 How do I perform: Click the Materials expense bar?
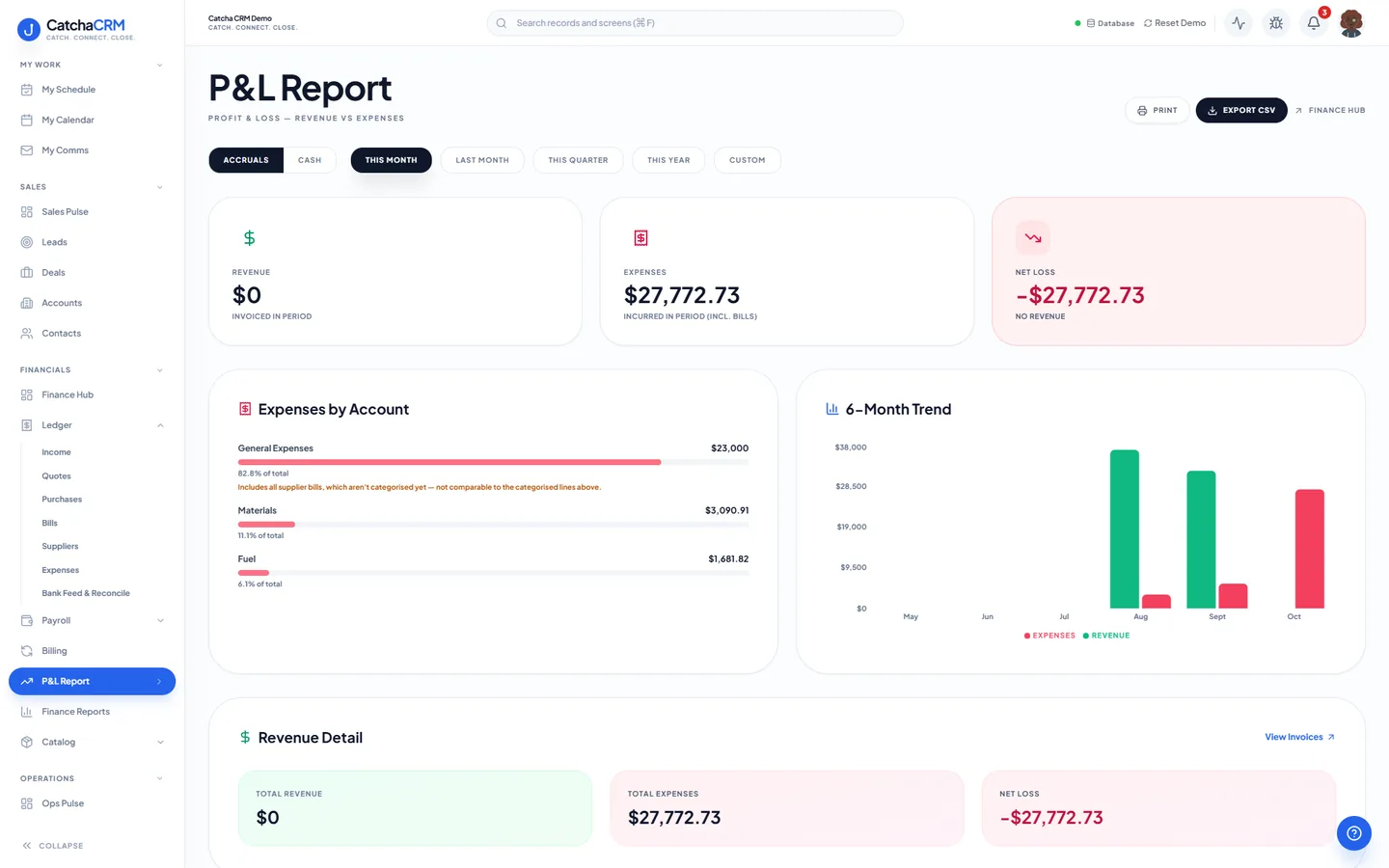pyautogui.click(x=493, y=525)
